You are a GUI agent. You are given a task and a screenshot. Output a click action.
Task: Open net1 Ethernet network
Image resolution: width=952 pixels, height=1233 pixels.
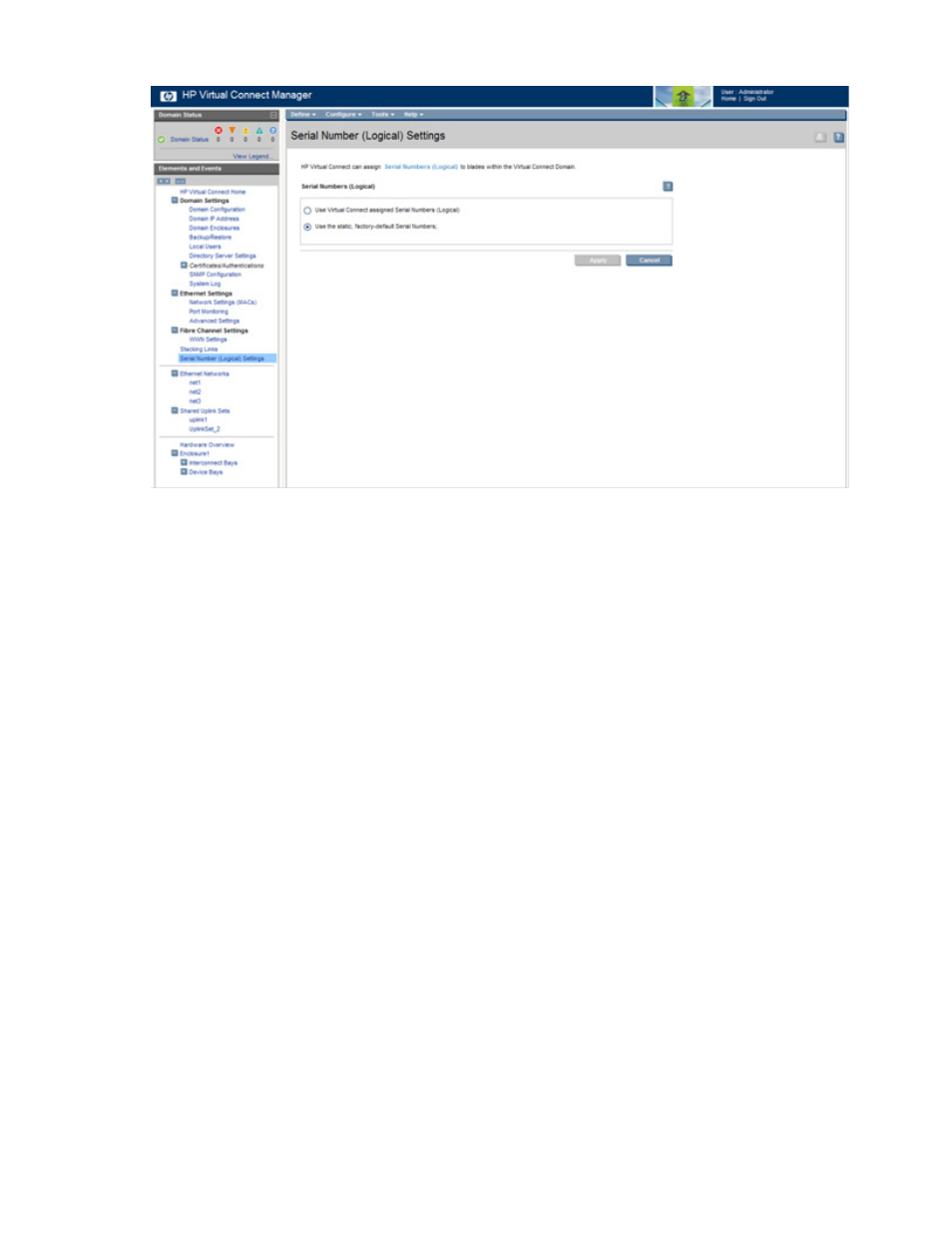195,382
